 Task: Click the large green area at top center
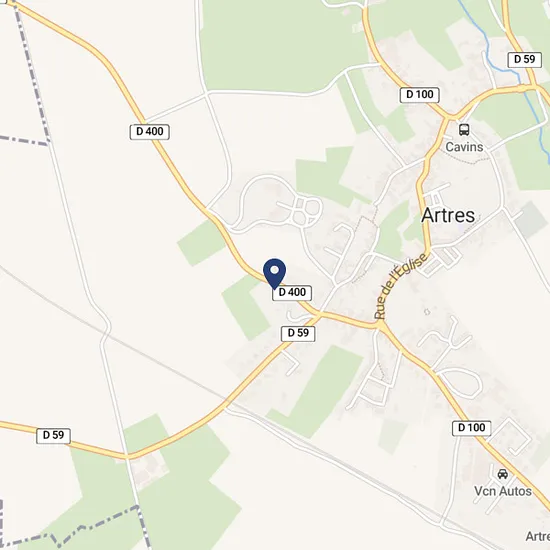[281, 46]
